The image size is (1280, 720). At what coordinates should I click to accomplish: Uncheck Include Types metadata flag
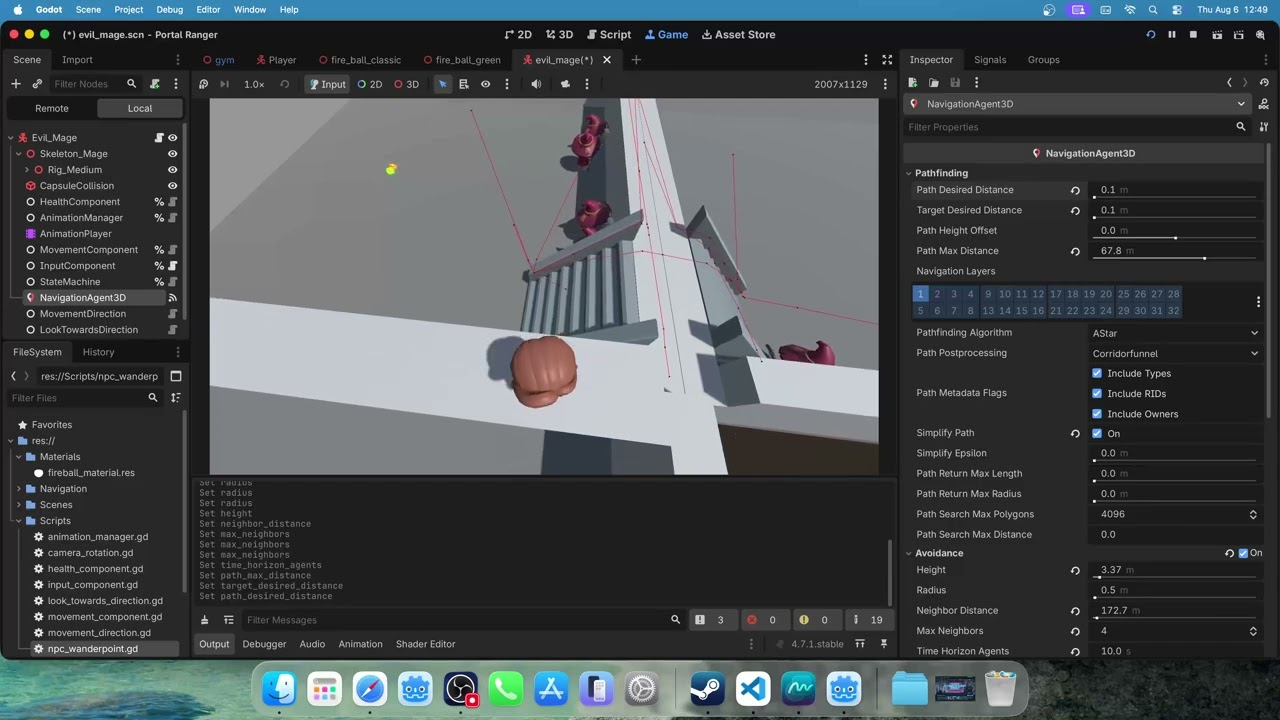1097,373
